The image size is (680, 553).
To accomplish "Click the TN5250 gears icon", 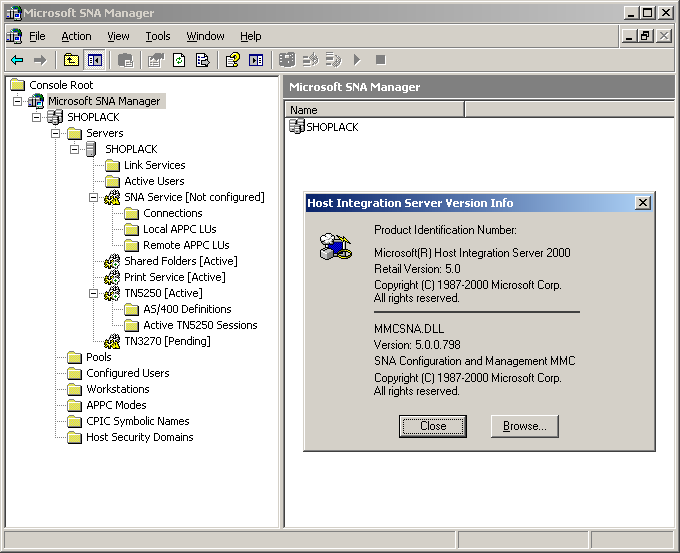I will coord(112,293).
